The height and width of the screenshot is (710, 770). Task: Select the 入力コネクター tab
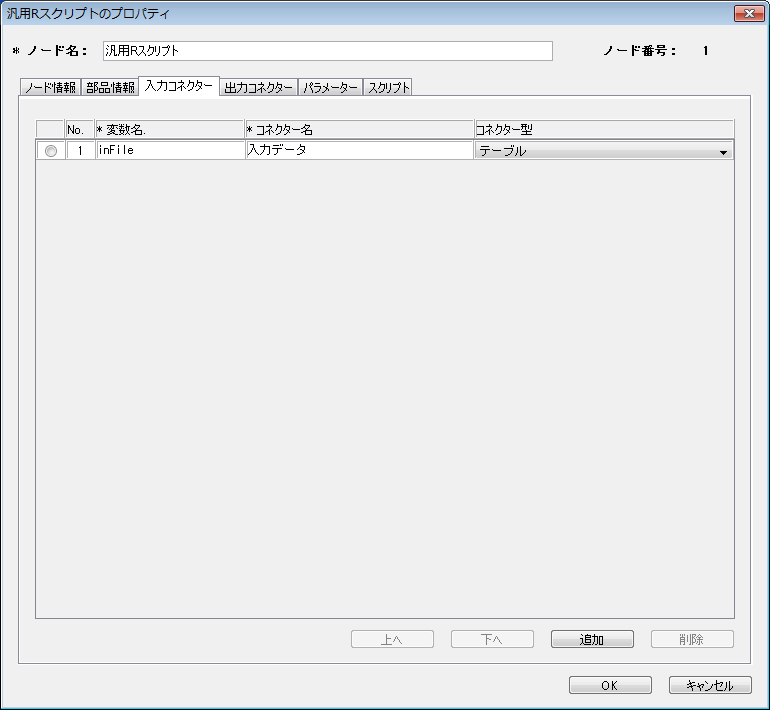coord(178,87)
